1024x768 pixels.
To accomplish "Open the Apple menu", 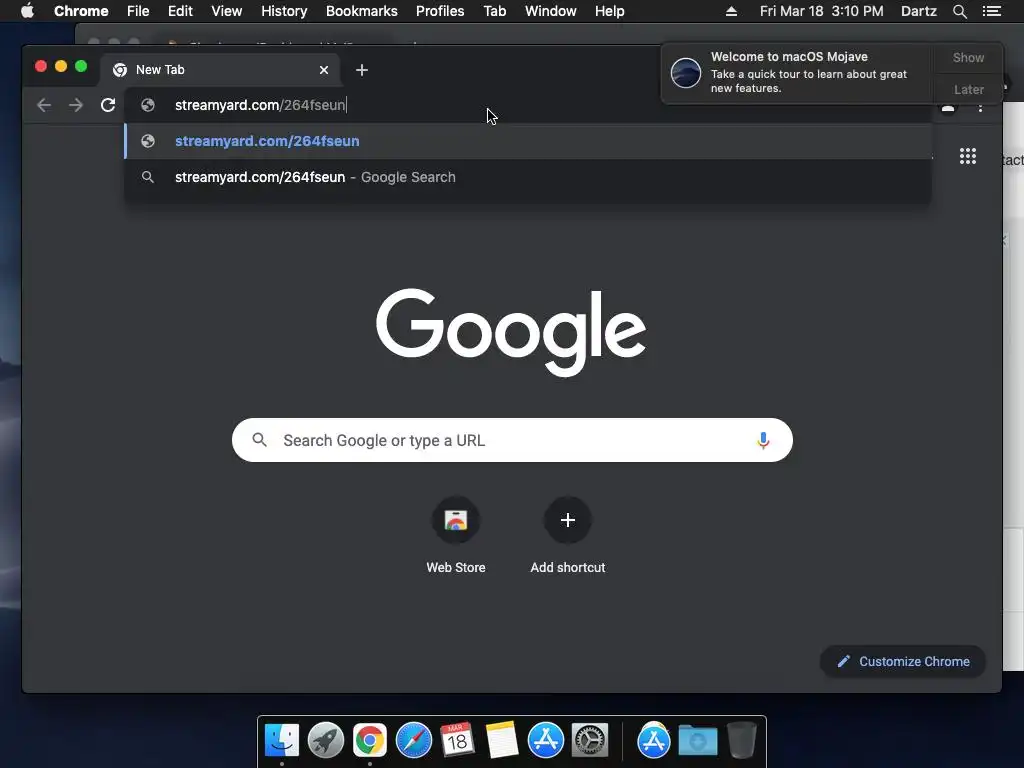I will tap(27, 11).
